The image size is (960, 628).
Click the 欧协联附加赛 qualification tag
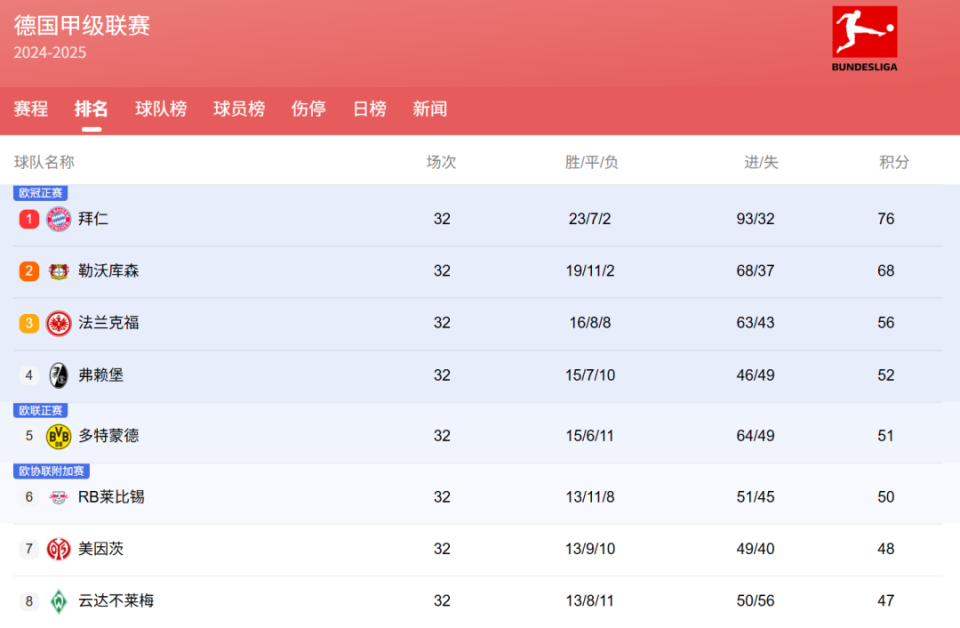pos(51,471)
